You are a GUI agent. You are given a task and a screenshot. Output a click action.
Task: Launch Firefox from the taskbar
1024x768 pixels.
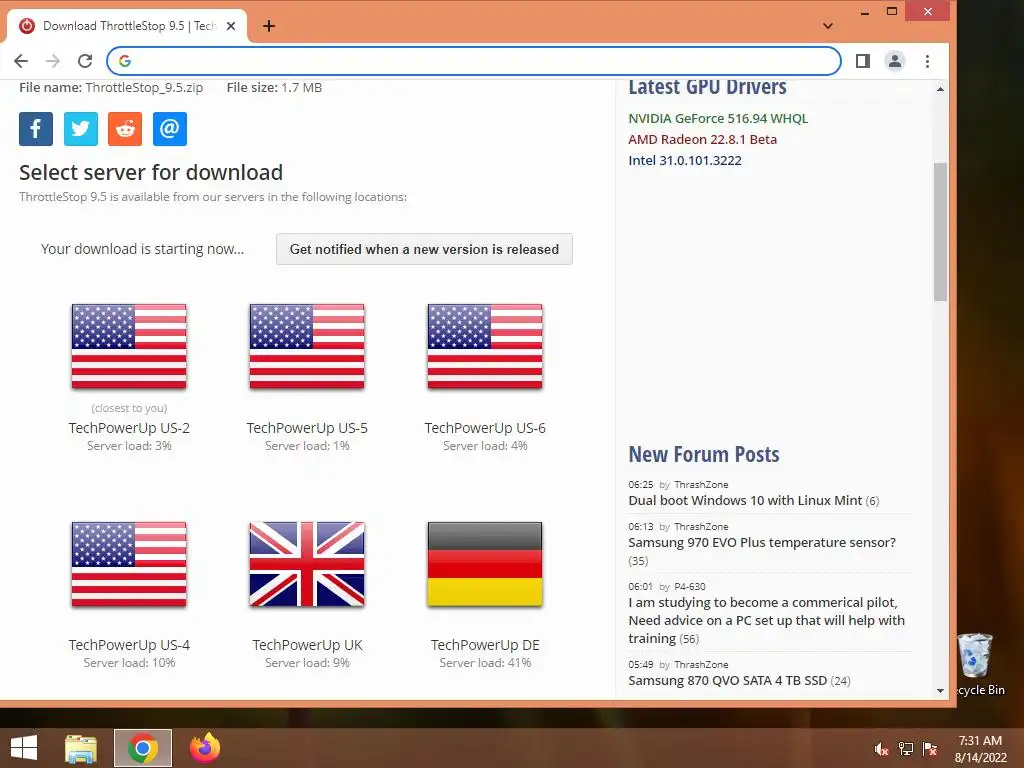point(204,748)
